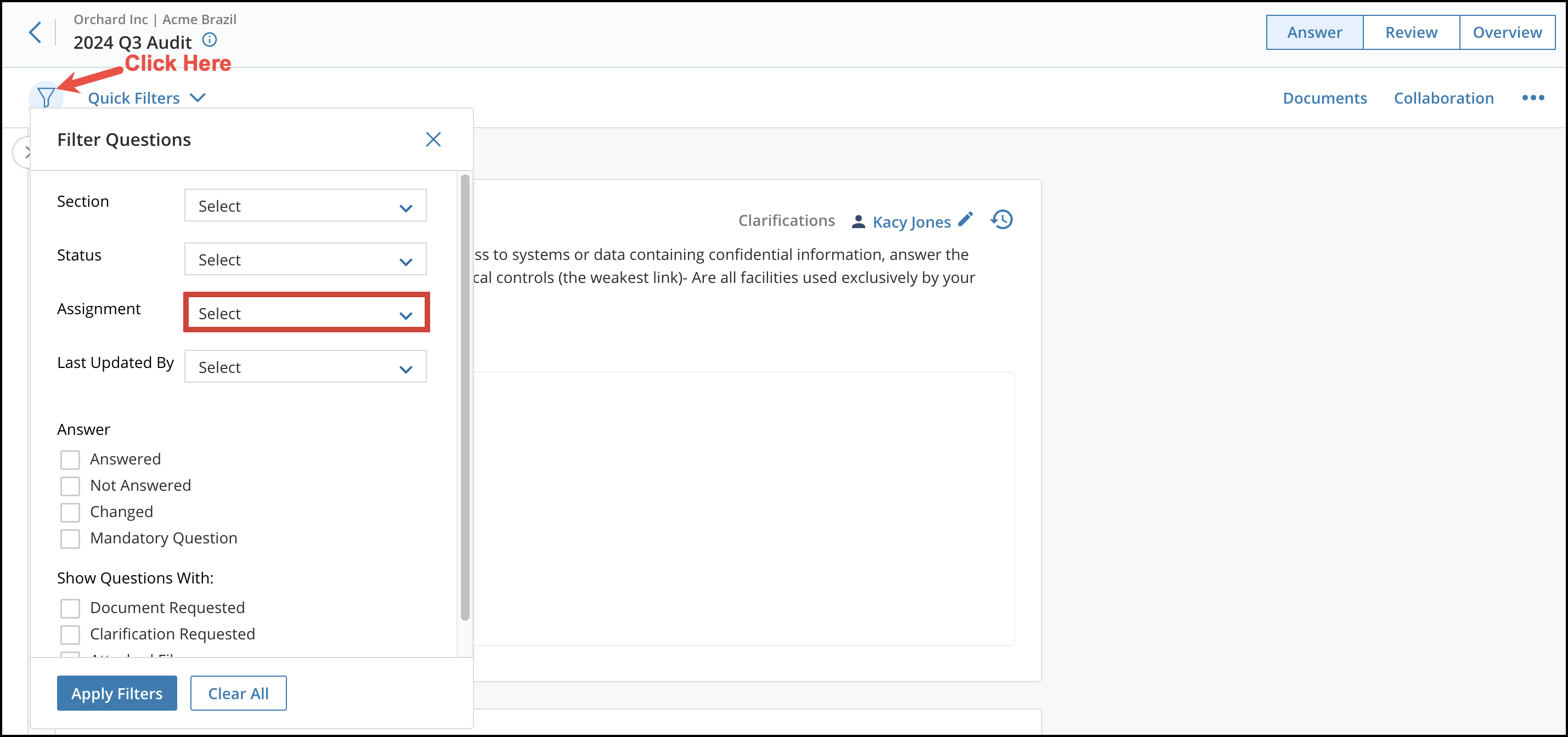Check the Changed checkbox
Image resolution: width=1568 pixels, height=737 pixels.
(70, 512)
